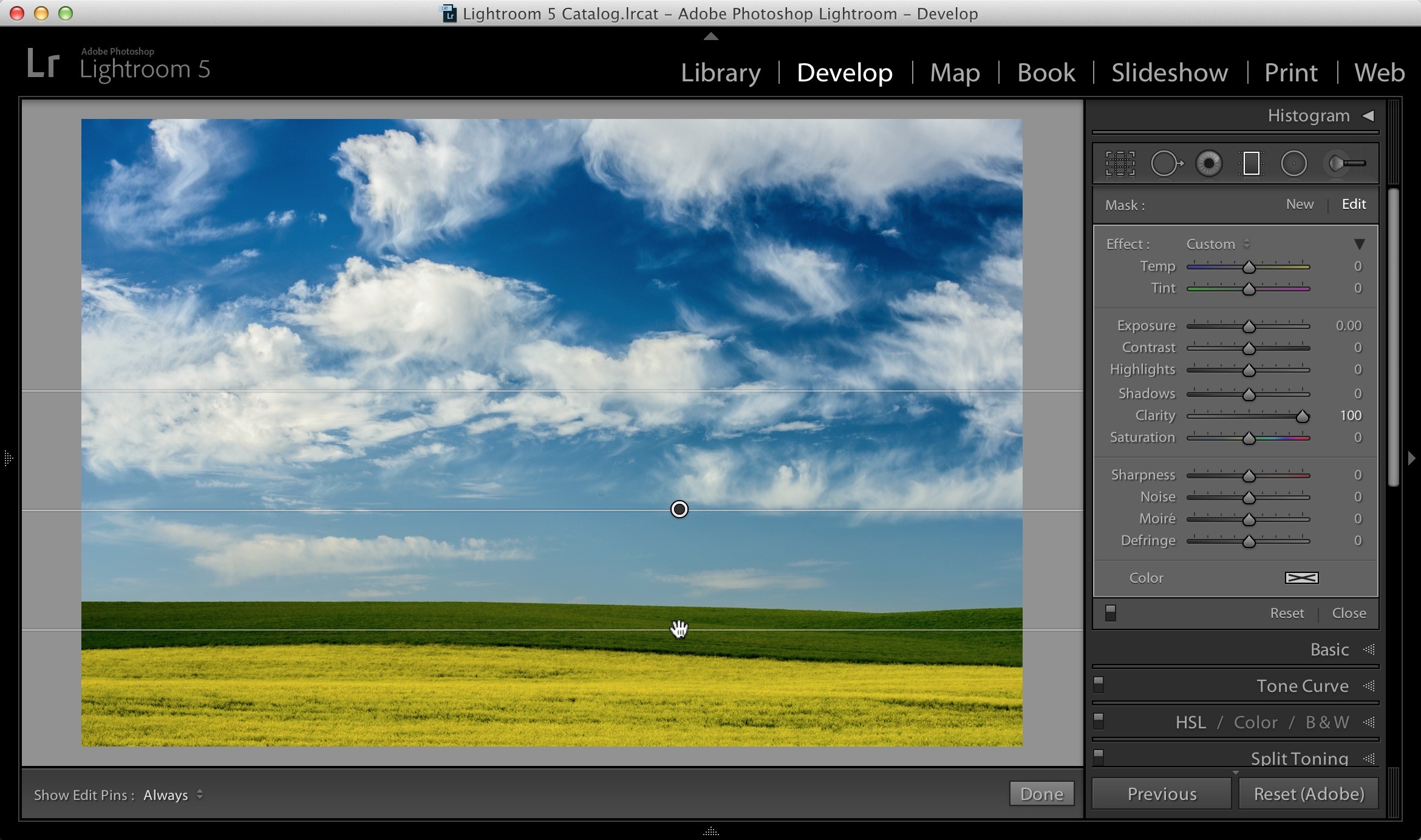Click the yellow window minimize button

click(x=41, y=13)
